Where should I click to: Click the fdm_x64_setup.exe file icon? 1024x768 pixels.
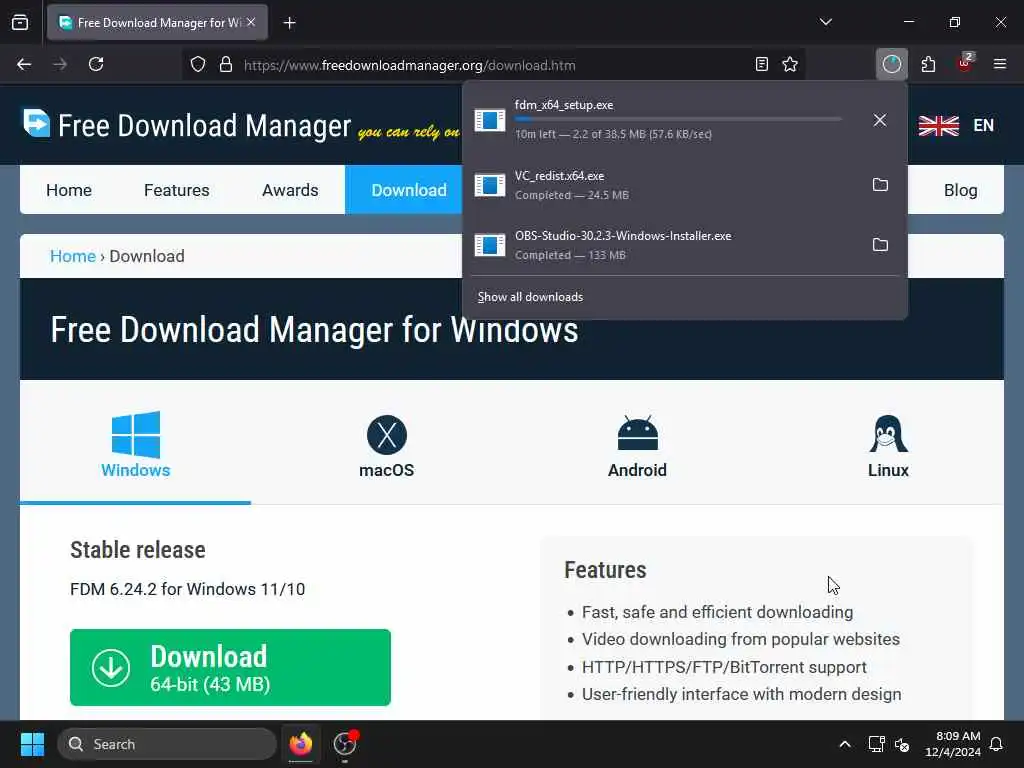click(490, 120)
